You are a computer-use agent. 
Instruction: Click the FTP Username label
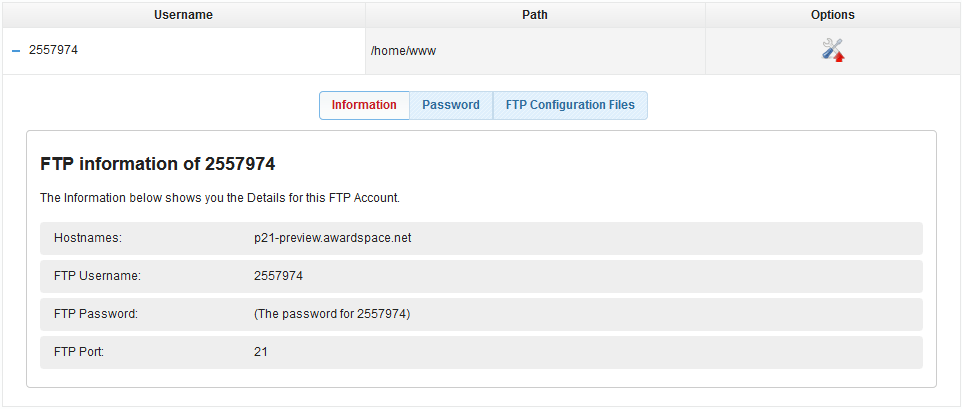pyautogui.click(x=97, y=276)
